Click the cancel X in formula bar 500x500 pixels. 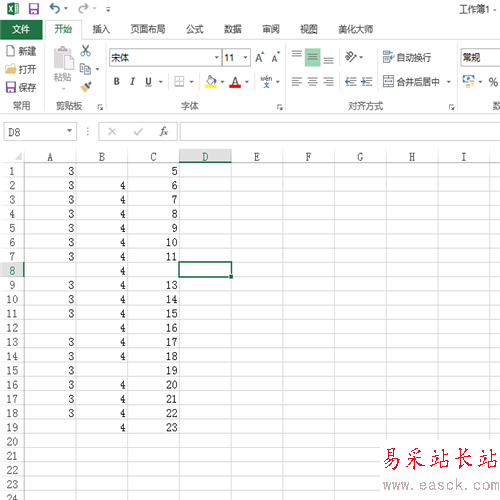click(x=112, y=132)
